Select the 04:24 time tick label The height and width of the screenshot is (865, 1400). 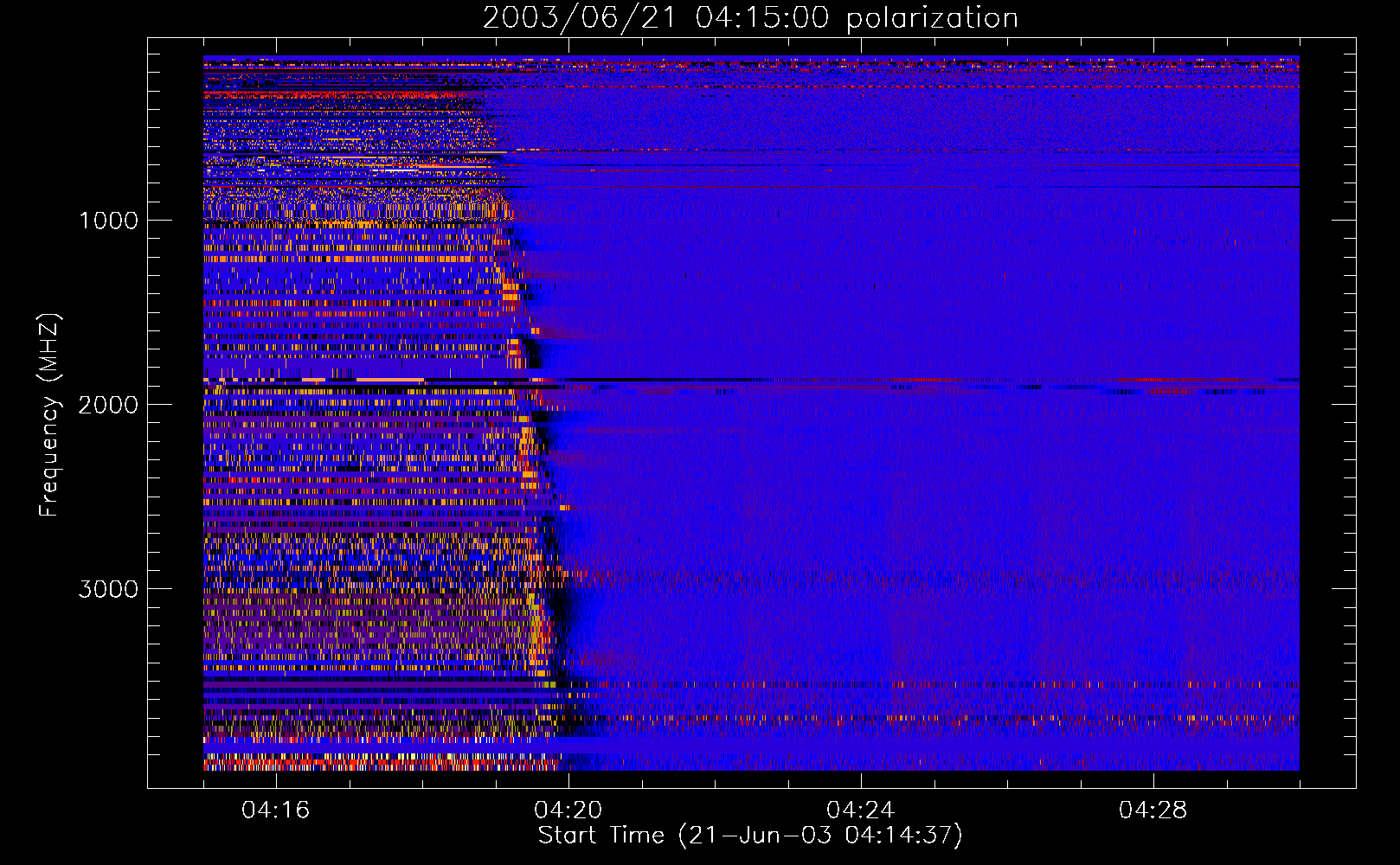(x=861, y=811)
